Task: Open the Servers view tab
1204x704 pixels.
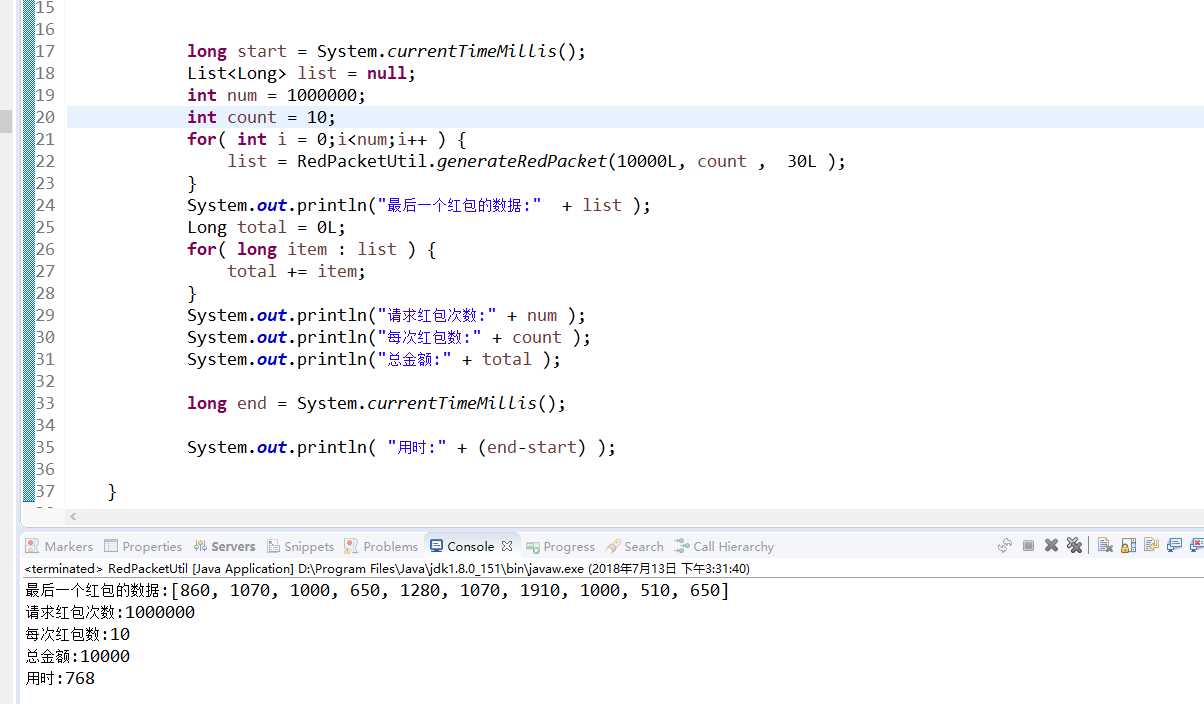Action: tap(224, 546)
